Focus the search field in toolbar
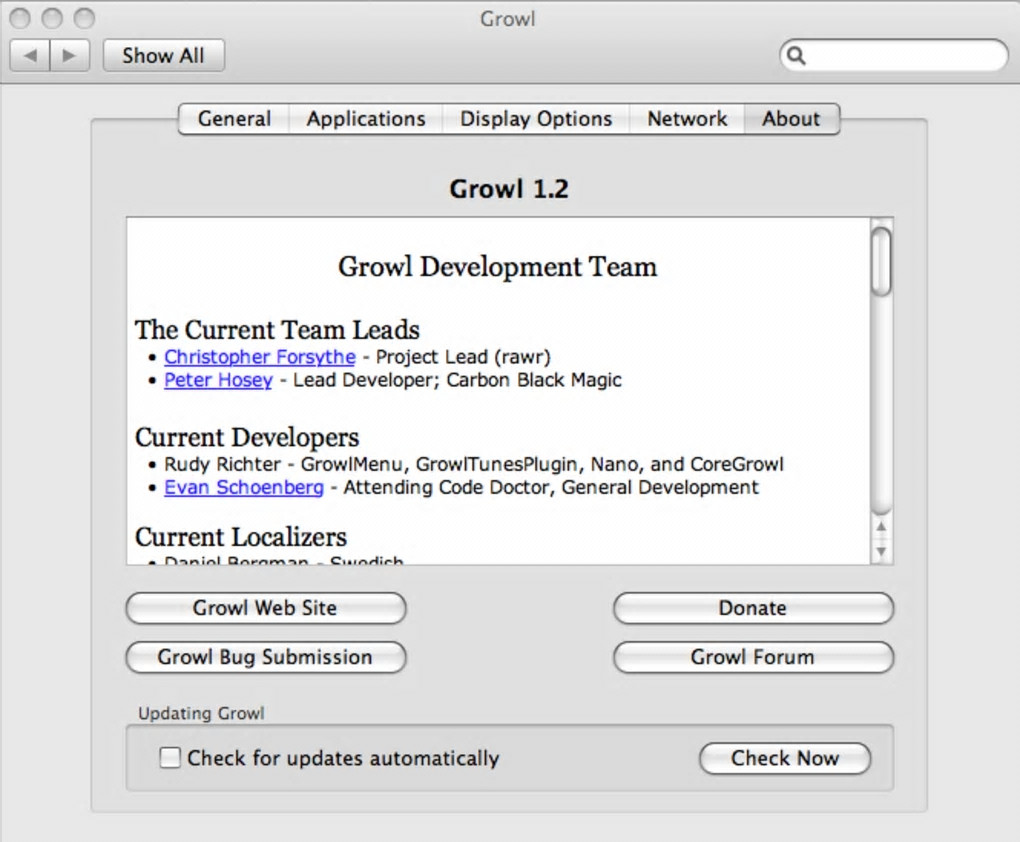The image size is (1020, 842). coord(894,56)
